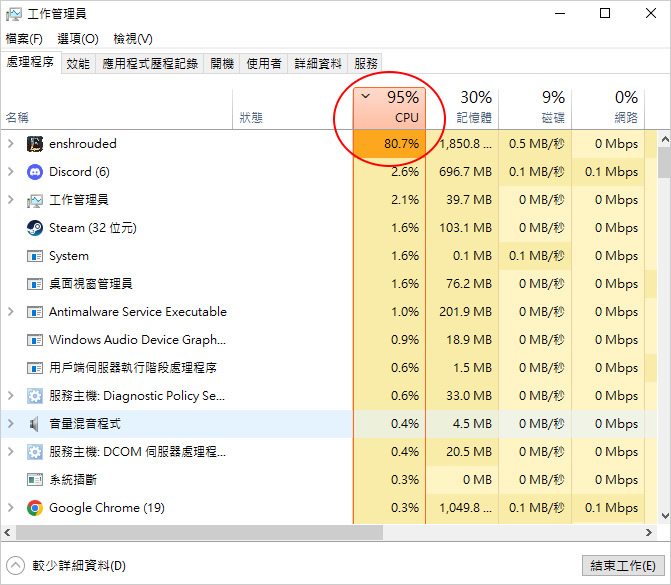This screenshot has width=671, height=585.
Task: Click the Antimalware Service Executable icon
Action: (35, 312)
